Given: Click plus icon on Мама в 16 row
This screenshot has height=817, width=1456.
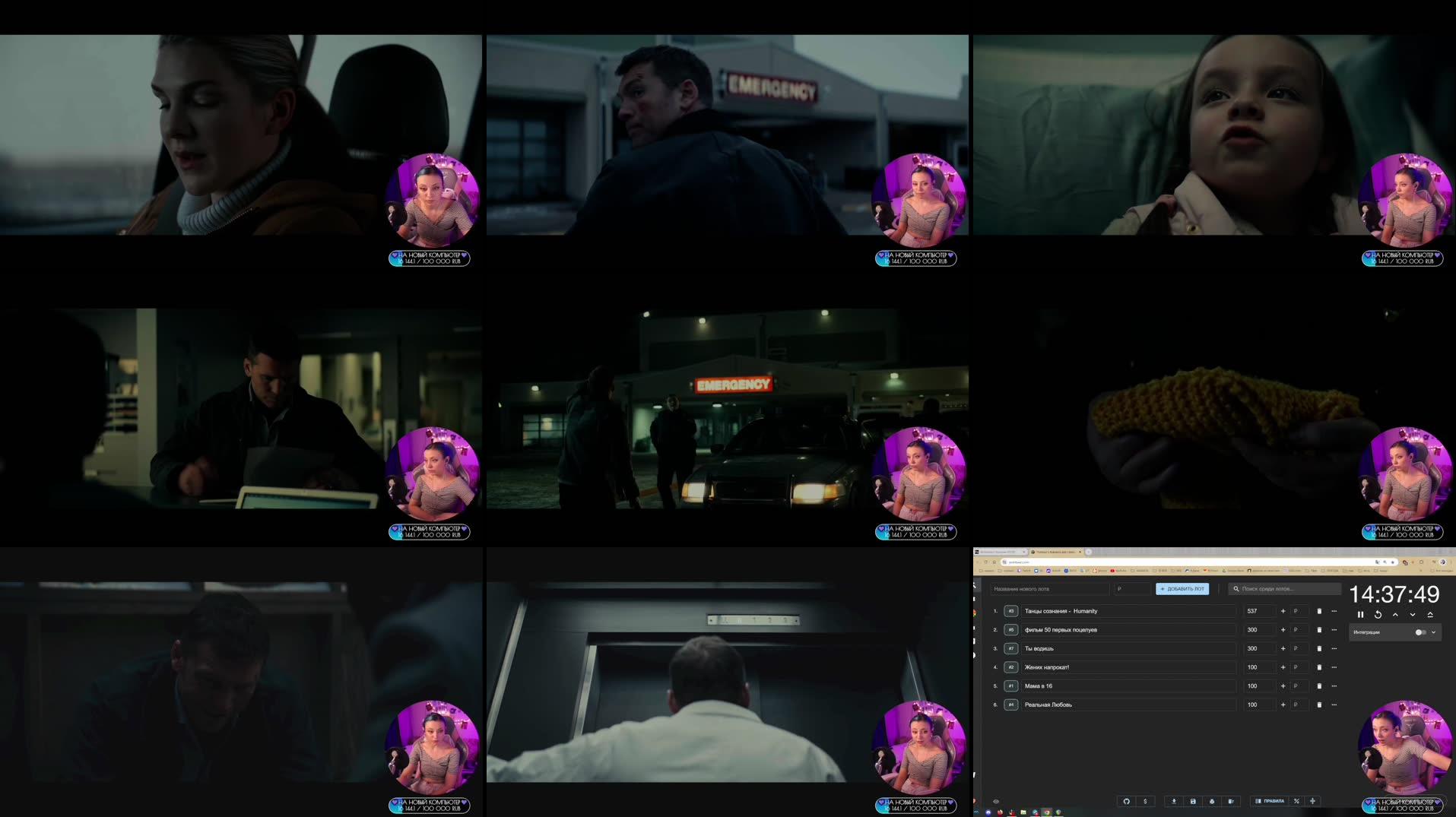Looking at the screenshot, I should [1283, 686].
